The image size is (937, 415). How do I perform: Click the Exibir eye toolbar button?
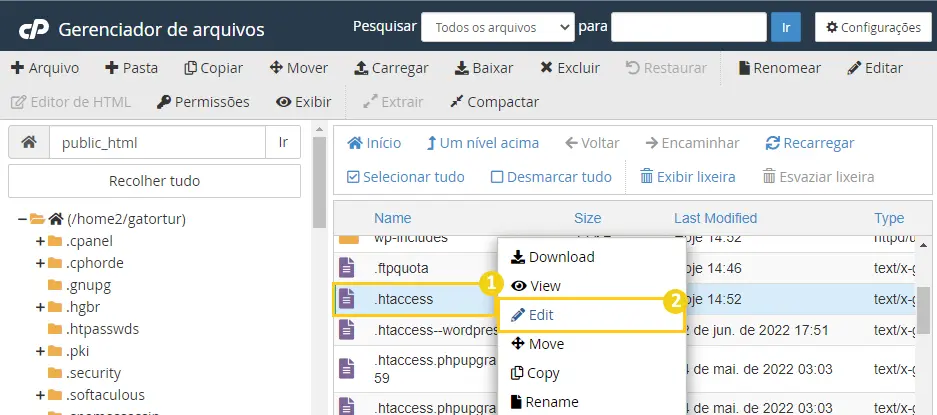click(x=304, y=102)
